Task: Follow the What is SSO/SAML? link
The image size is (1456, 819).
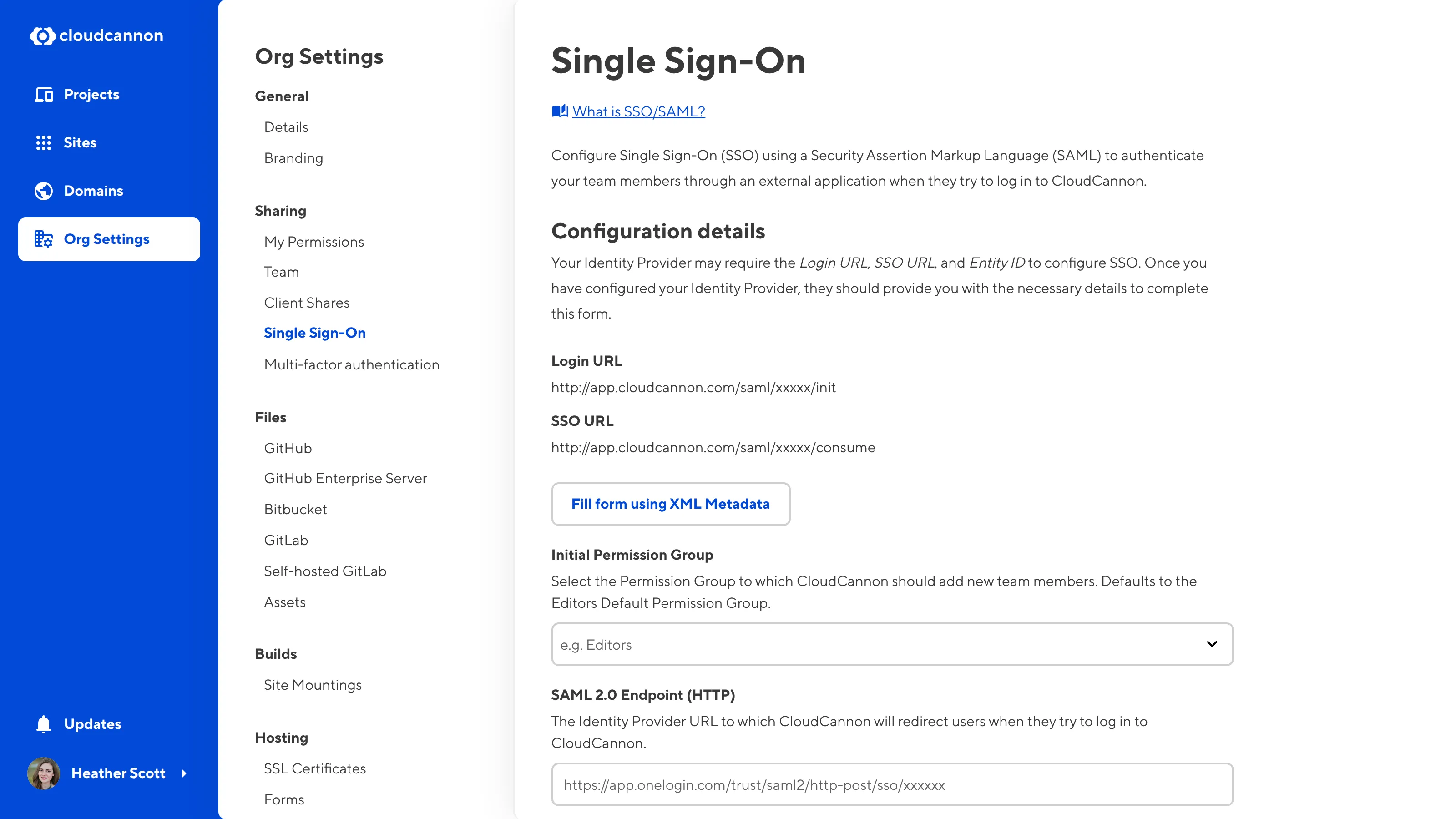Action: coord(639,111)
